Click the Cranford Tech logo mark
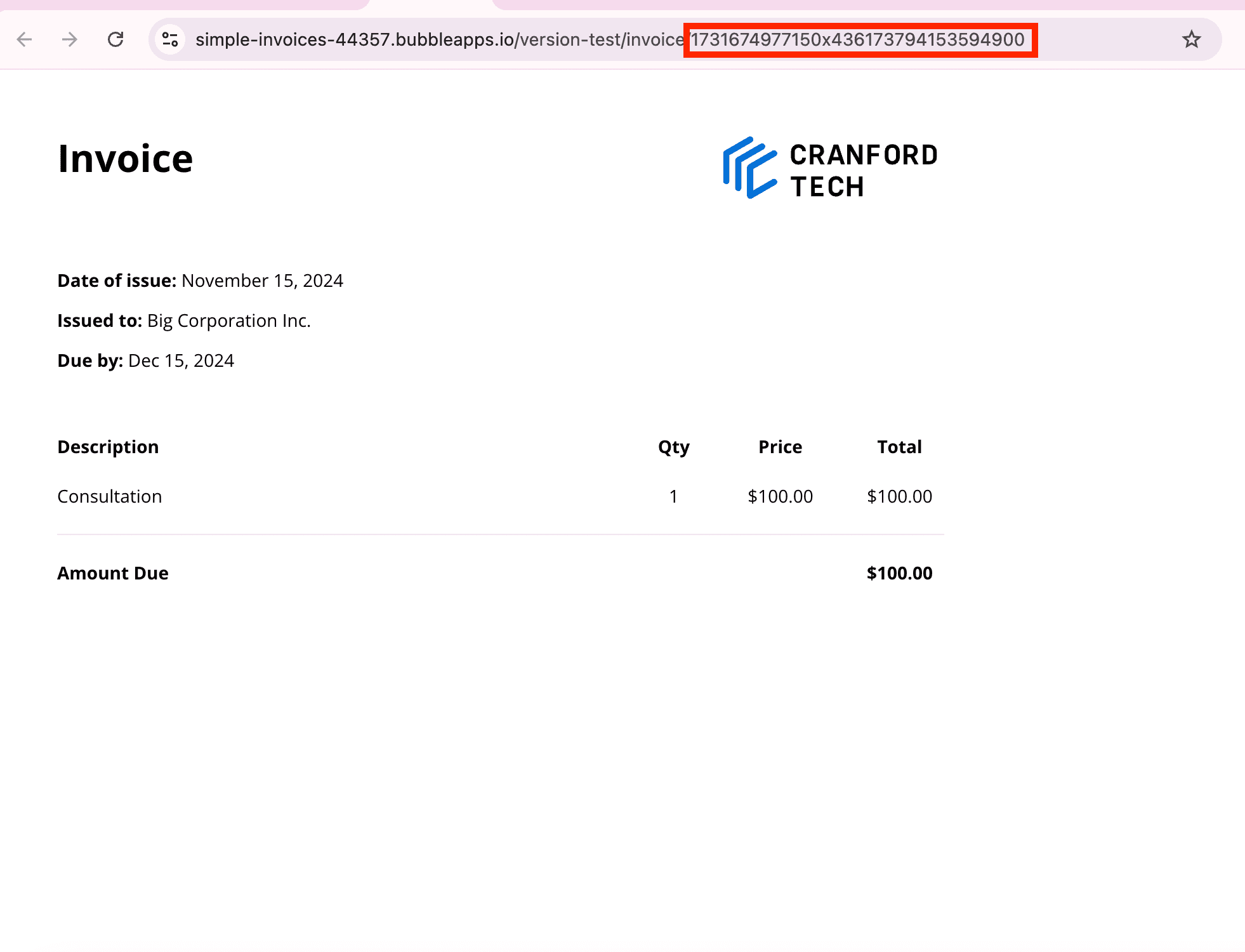This screenshot has height=952, width=1245. pos(749,168)
